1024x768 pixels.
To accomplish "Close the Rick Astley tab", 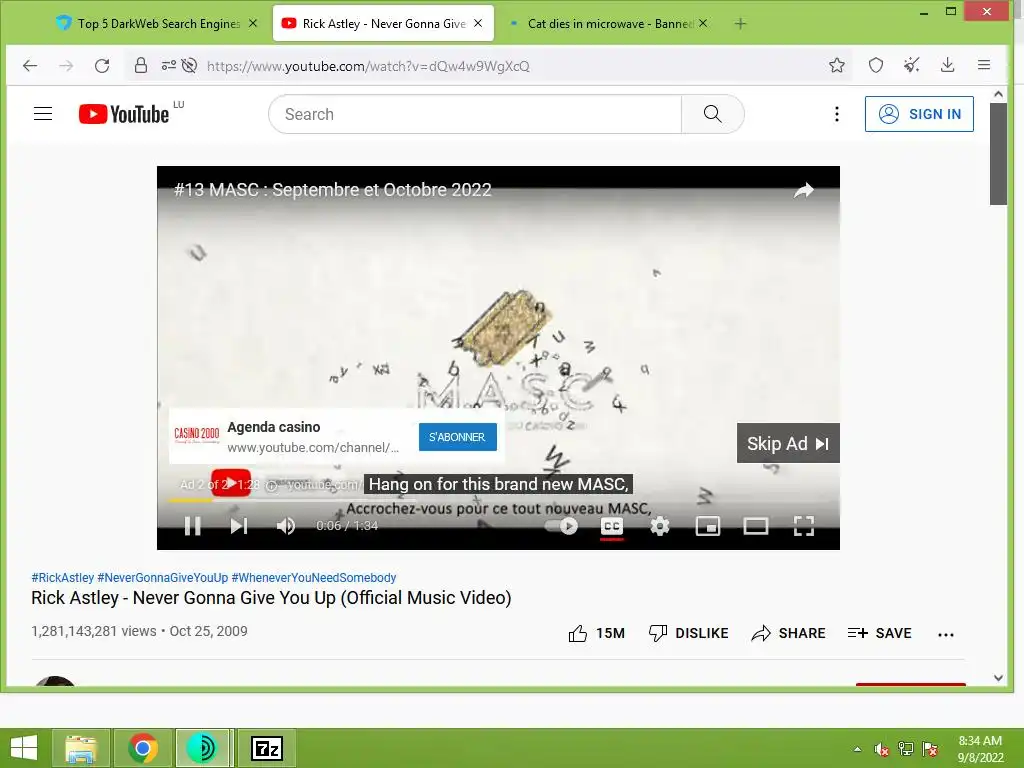I will click(x=478, y=24).
